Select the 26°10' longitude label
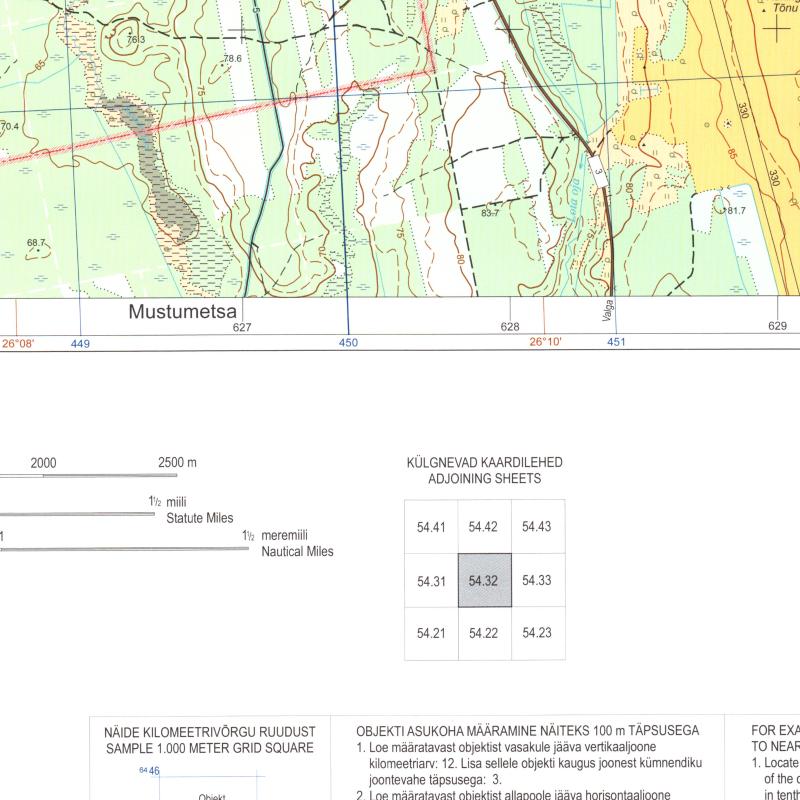This screenshot has width=800, height=800. (546, 342)
